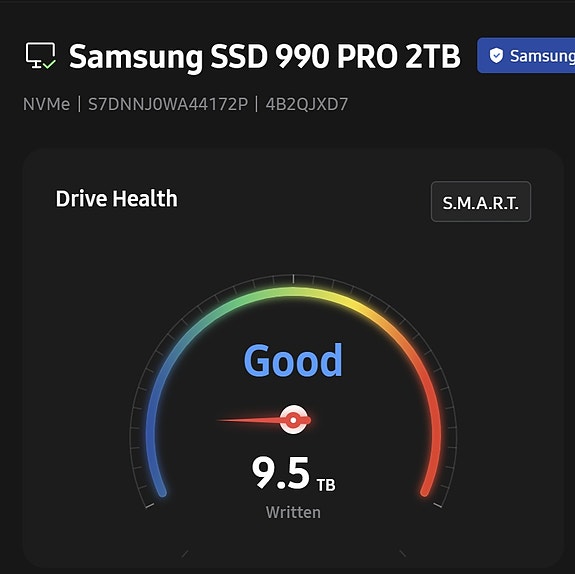
Task: Click the TB unit label
Action: (326, 485)
